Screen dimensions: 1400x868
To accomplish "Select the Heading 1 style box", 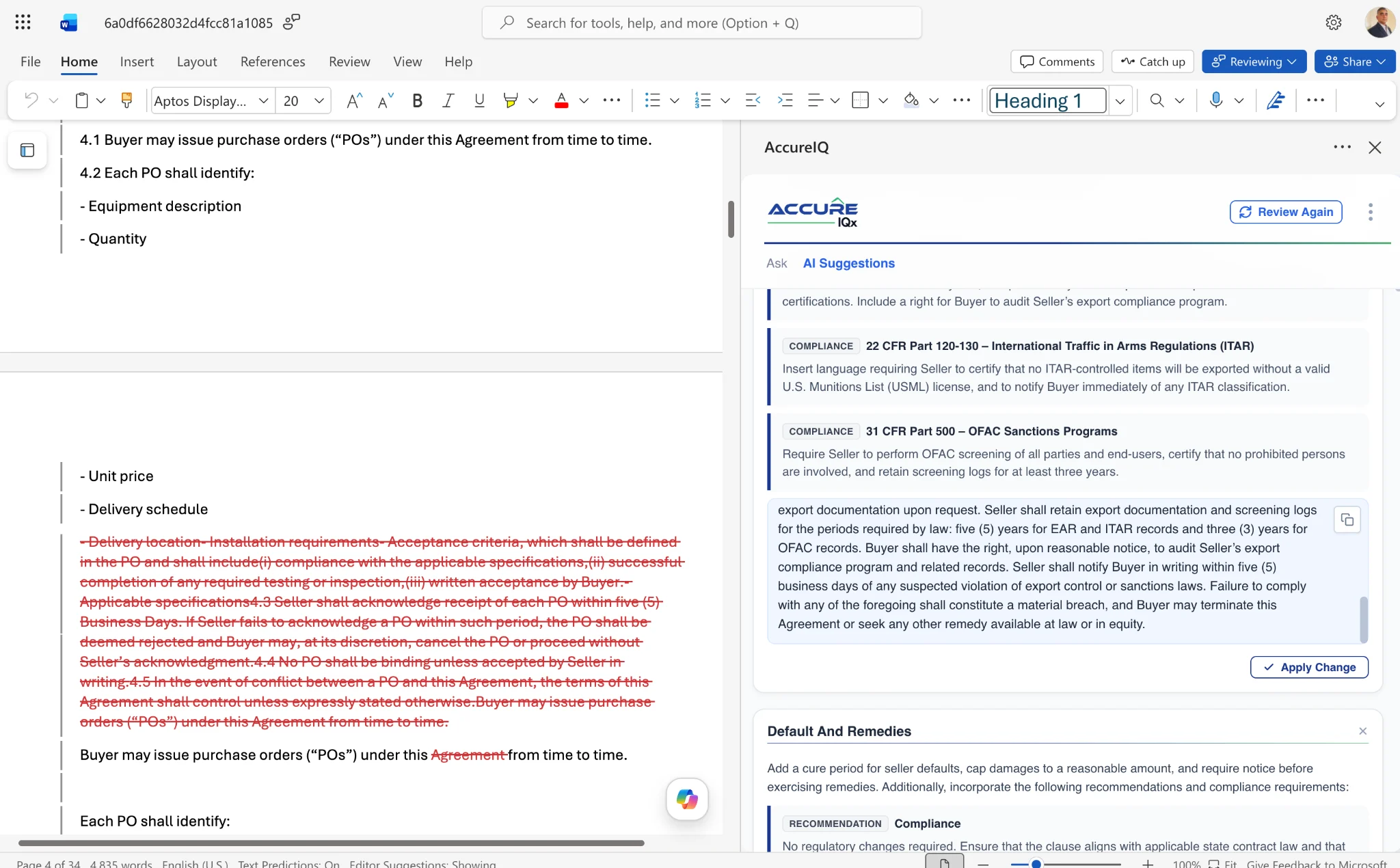I will [x=1048, y=101].
